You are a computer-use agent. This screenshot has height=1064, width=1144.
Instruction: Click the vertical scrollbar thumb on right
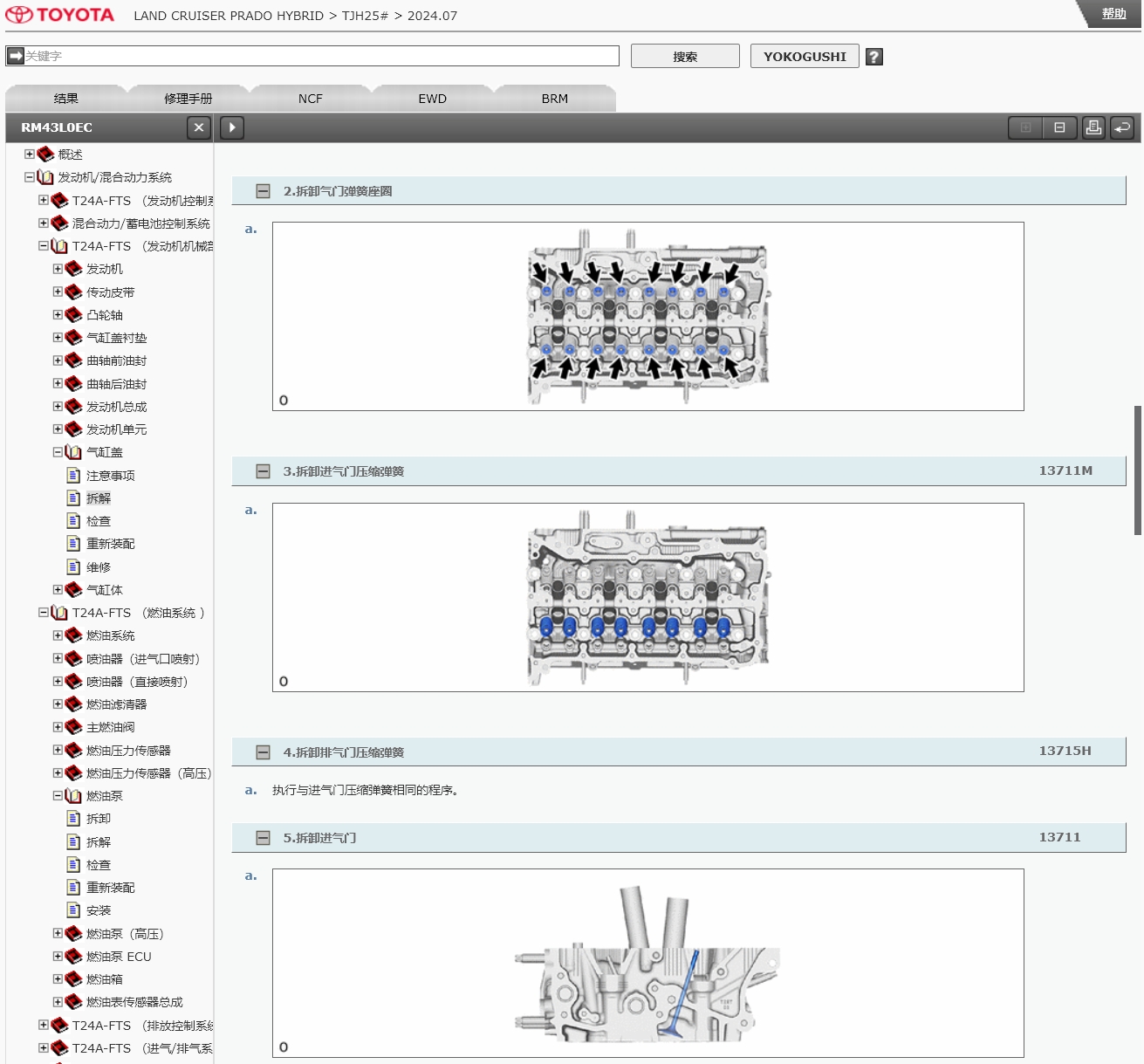tap(1138, 470)
